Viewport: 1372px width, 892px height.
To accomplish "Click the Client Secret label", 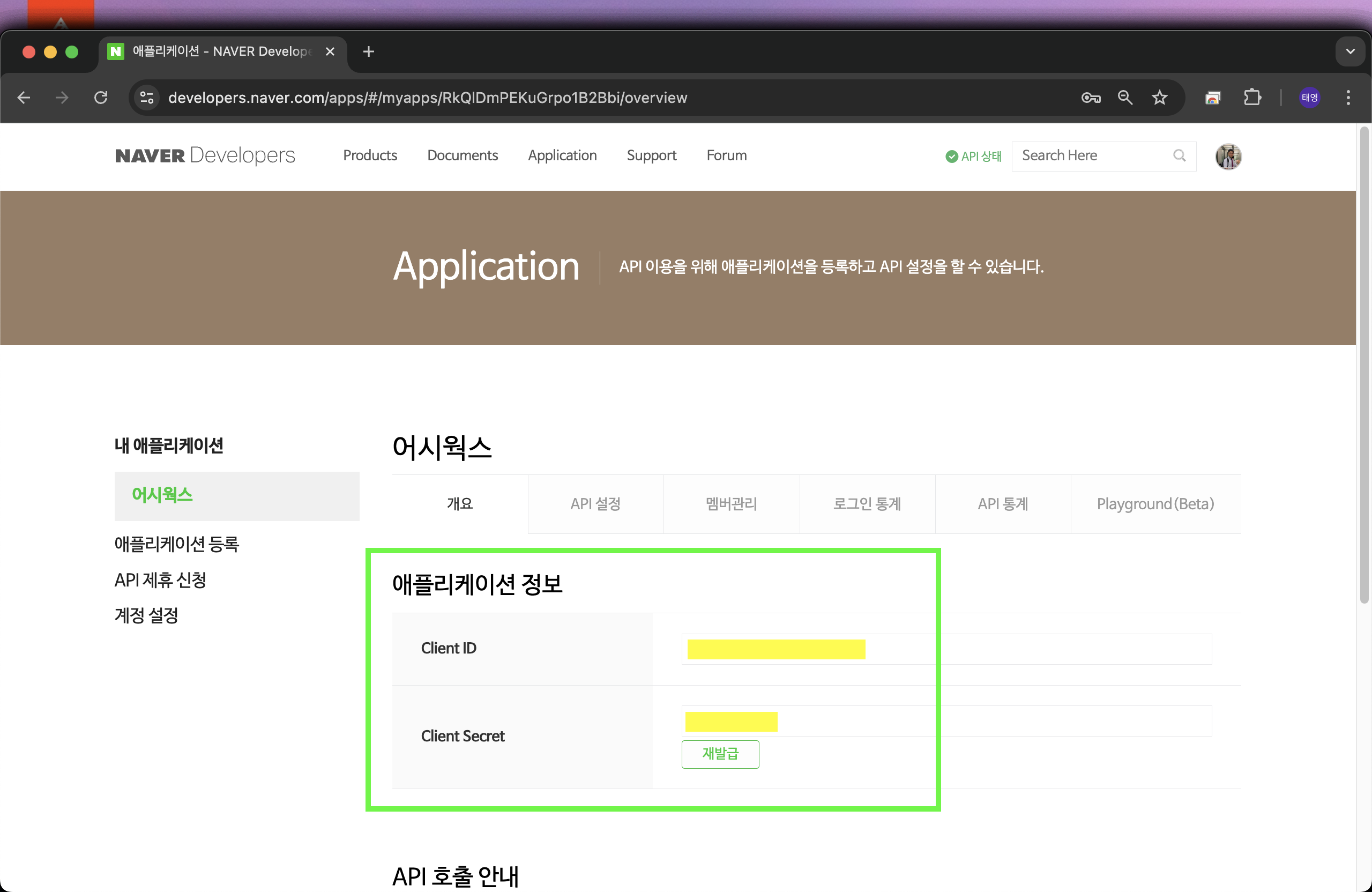I will click(463, 736).
